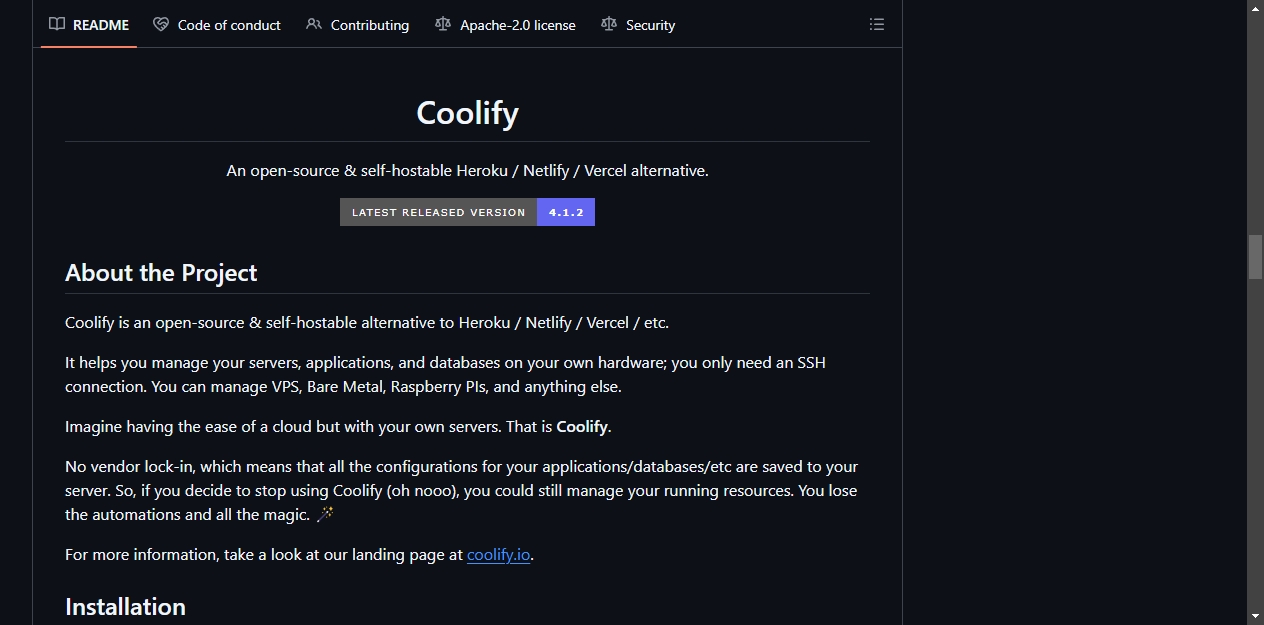Screen dimensions: 1264x625
Task: Open the coolify.io link
Action: point(498,554)
